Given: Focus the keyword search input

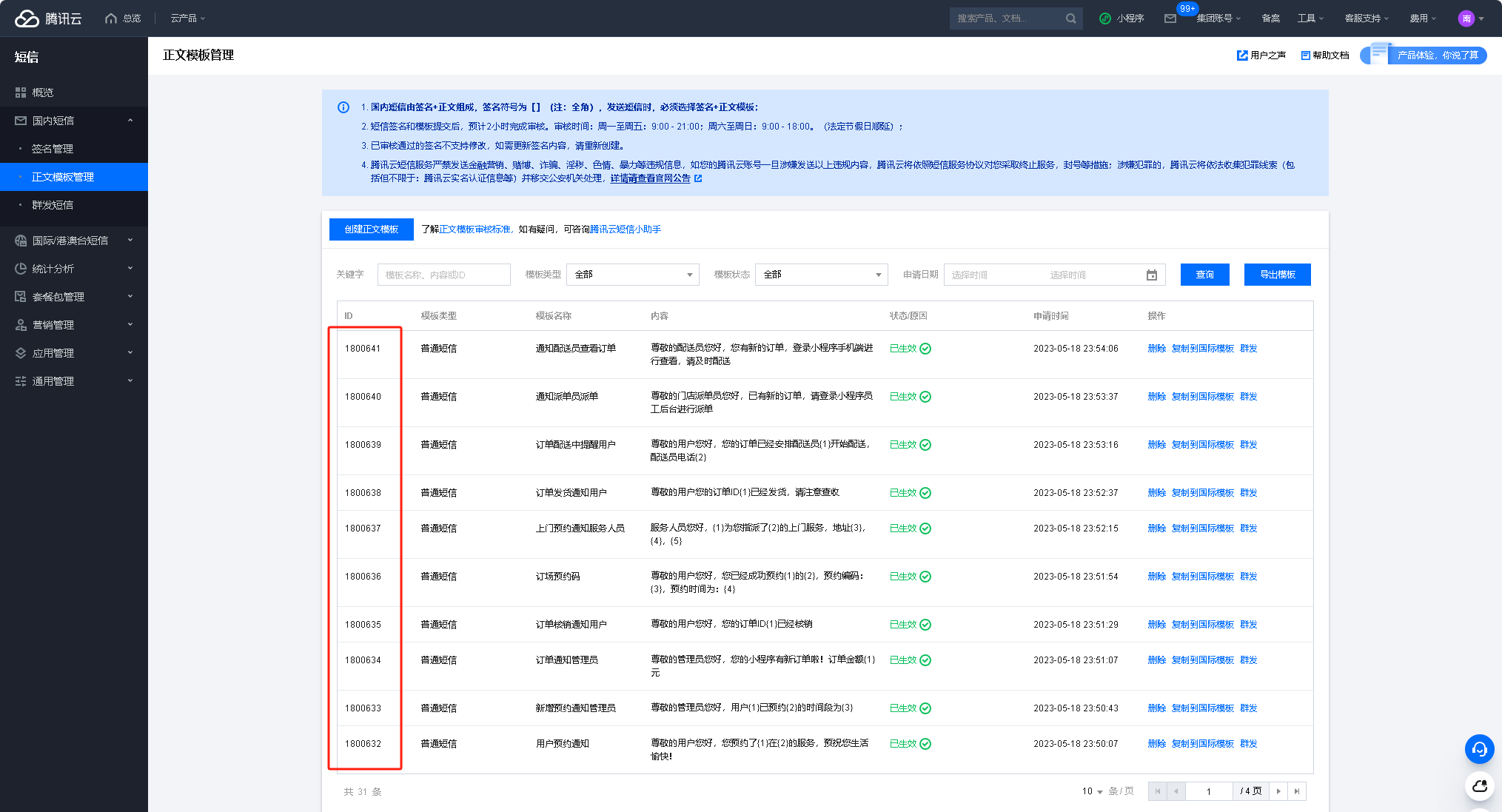Looking at the screenshot, I should (444, 275).
